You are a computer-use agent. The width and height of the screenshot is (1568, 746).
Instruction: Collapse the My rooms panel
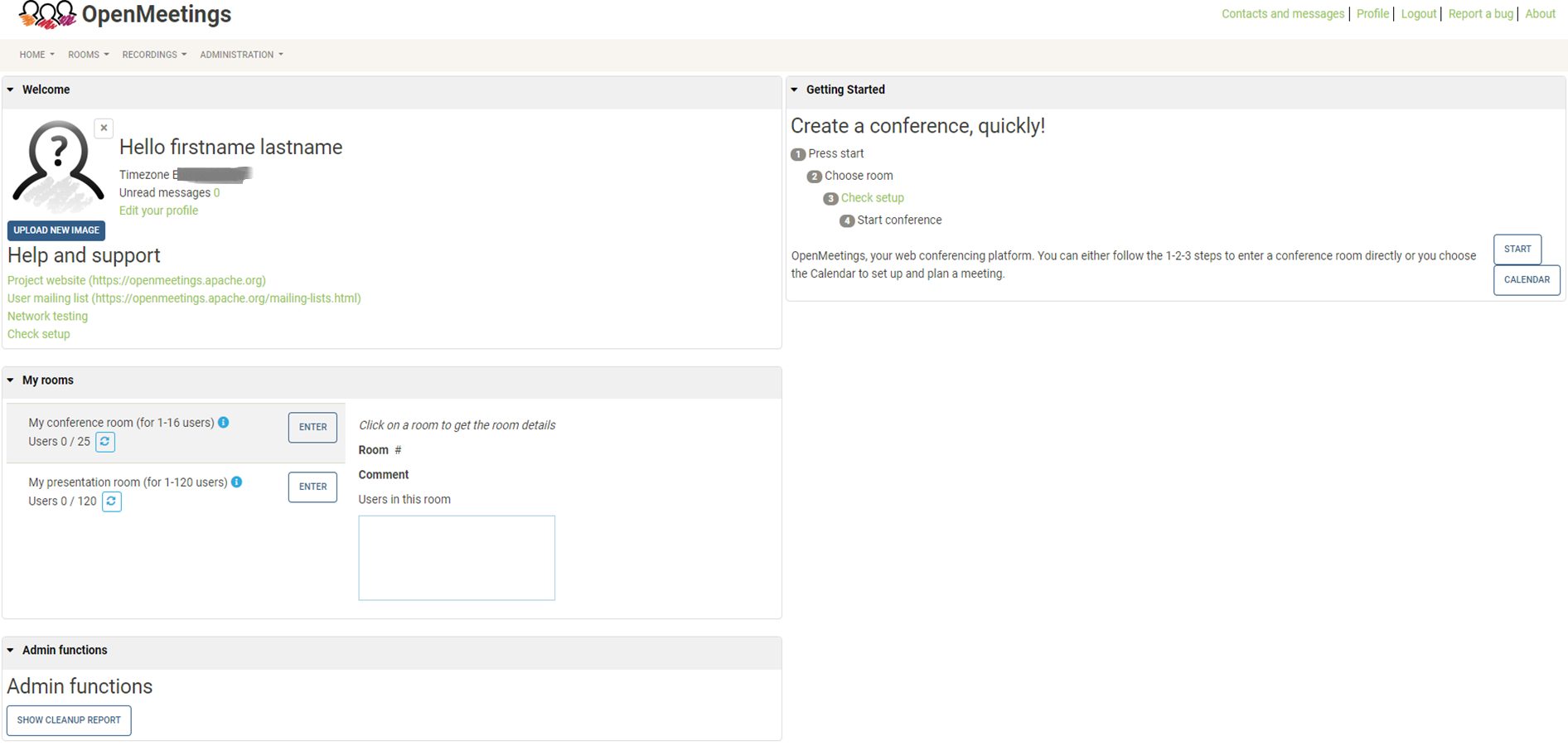click(x=11, y=380)
